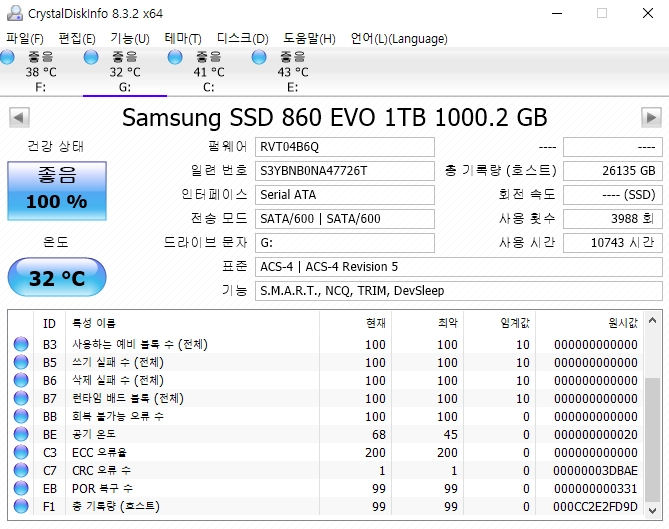Go to next disk with right arrow
Viewport: 669px width, 529px height.
651,117
